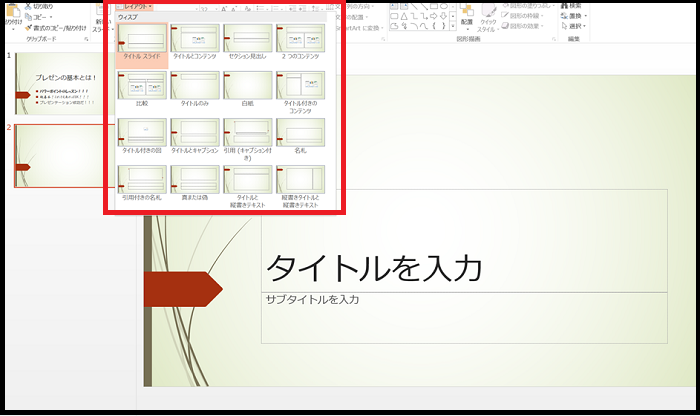
Task: Open 図形描画 group dialog launcher
Action: pos(554,39)
